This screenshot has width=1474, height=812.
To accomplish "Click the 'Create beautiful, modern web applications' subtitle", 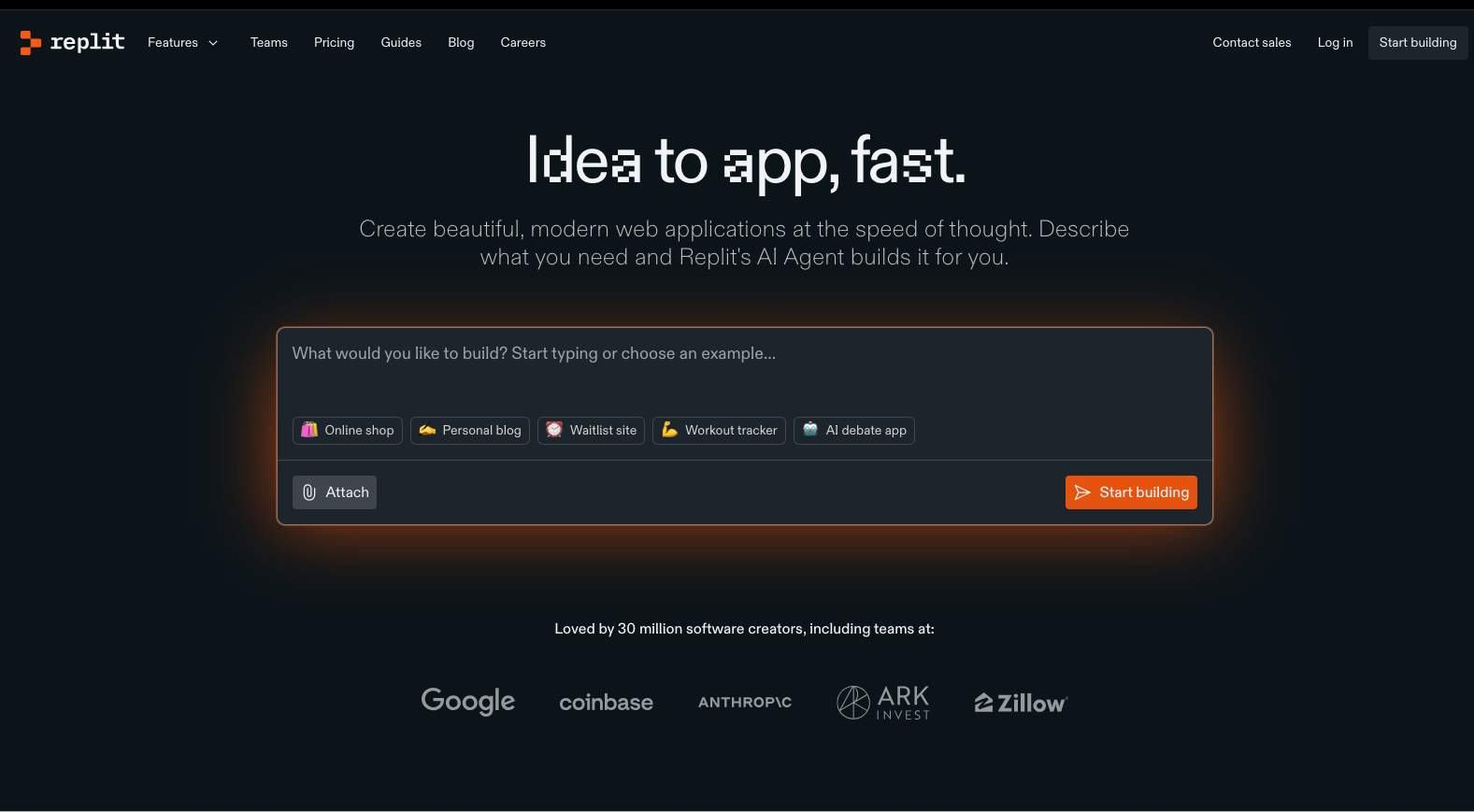I will tap(744, 243).
